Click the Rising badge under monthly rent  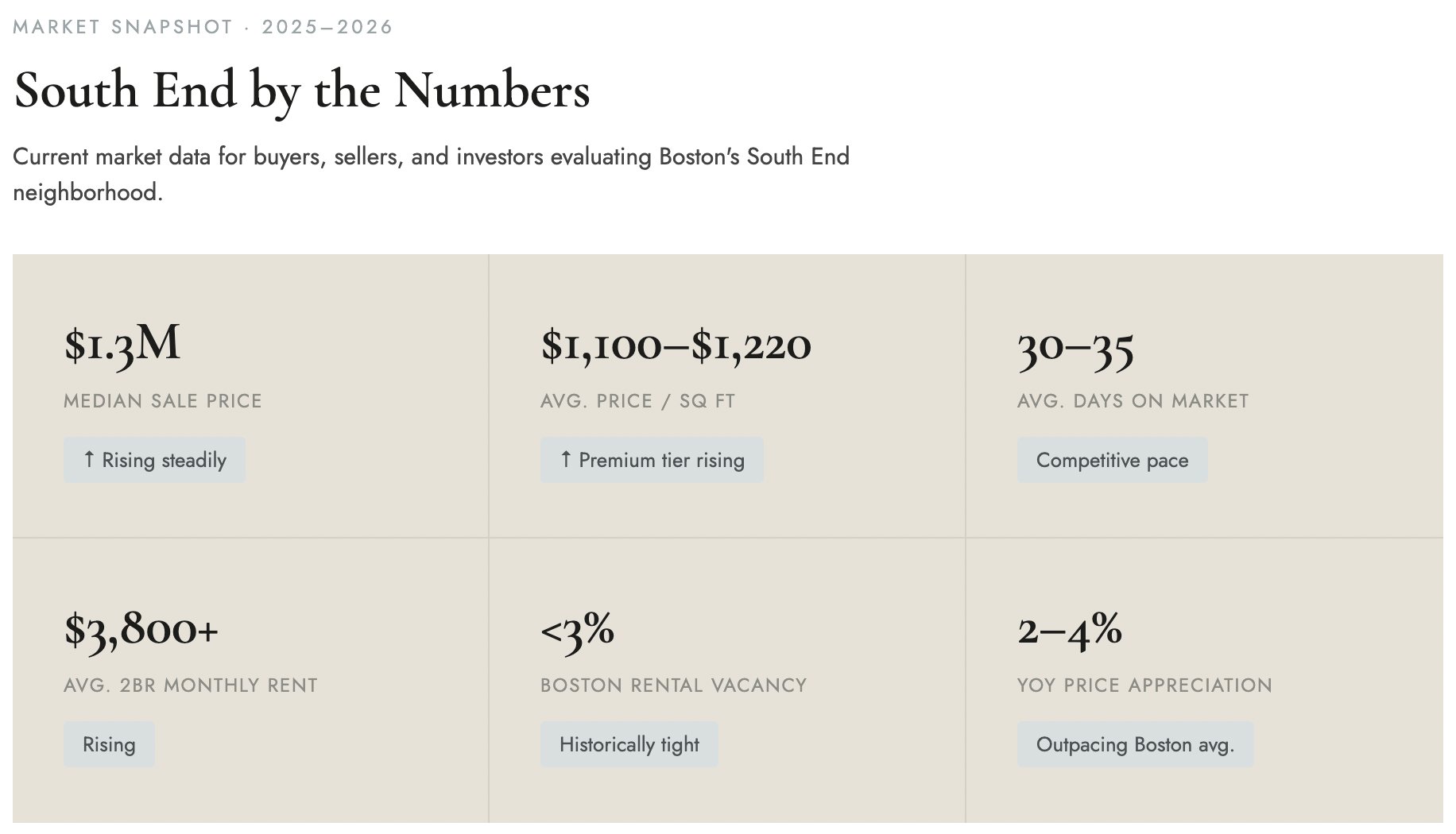[x=109, y=744]
